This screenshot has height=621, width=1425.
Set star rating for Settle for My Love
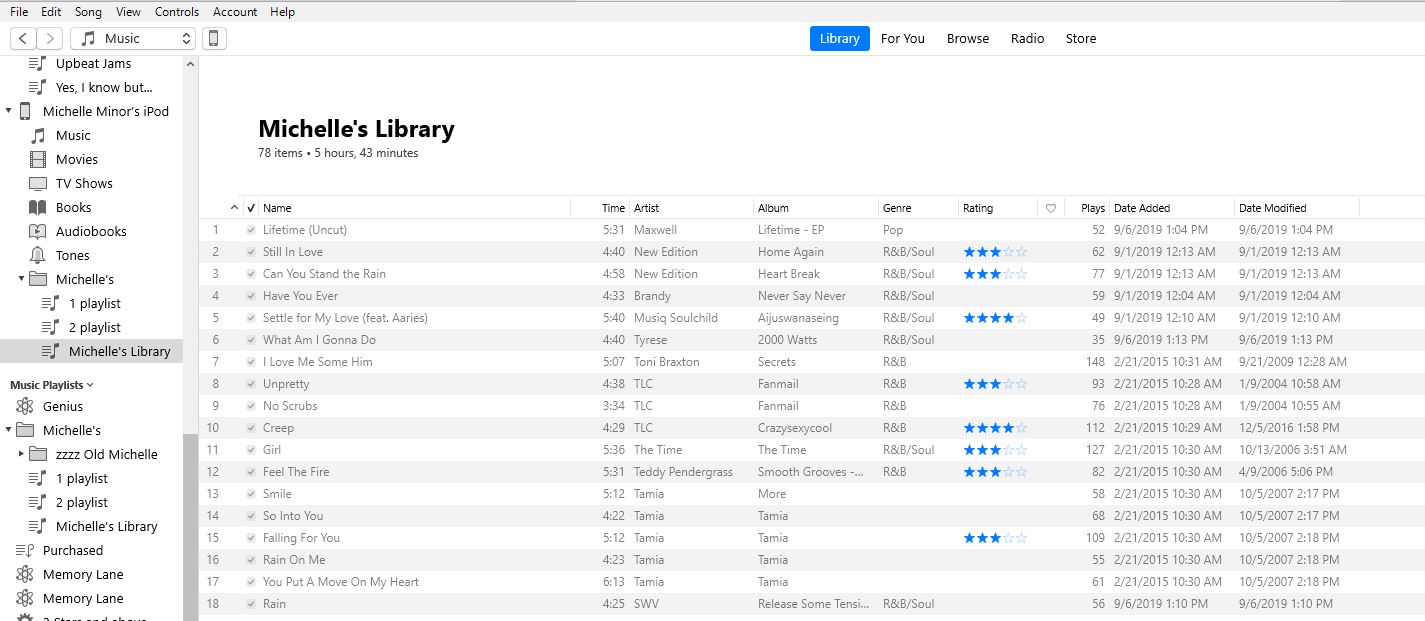coord(995,318)
